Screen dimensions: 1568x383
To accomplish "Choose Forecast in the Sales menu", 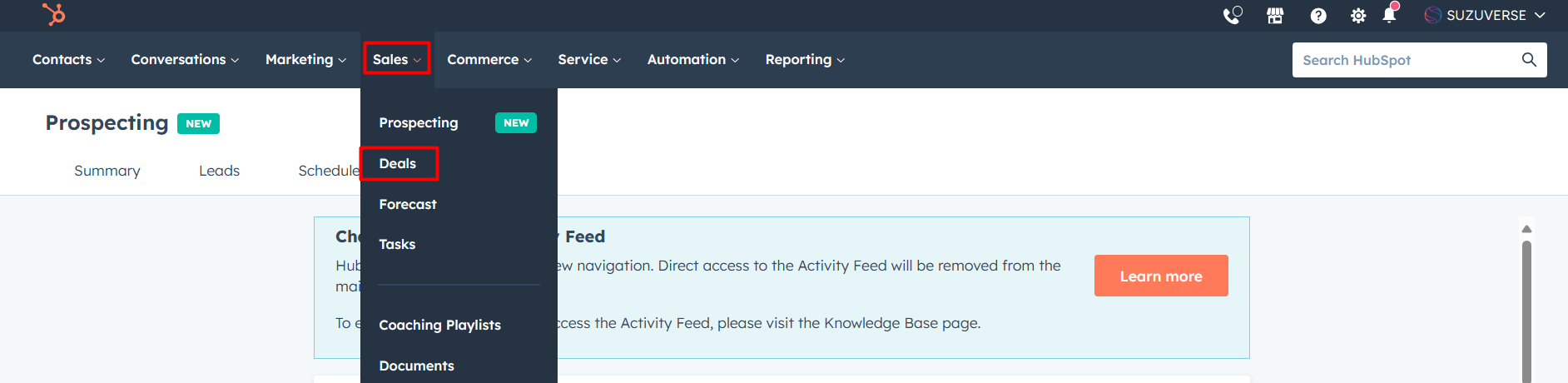I will pyautogui.click(x=408, y=204).
